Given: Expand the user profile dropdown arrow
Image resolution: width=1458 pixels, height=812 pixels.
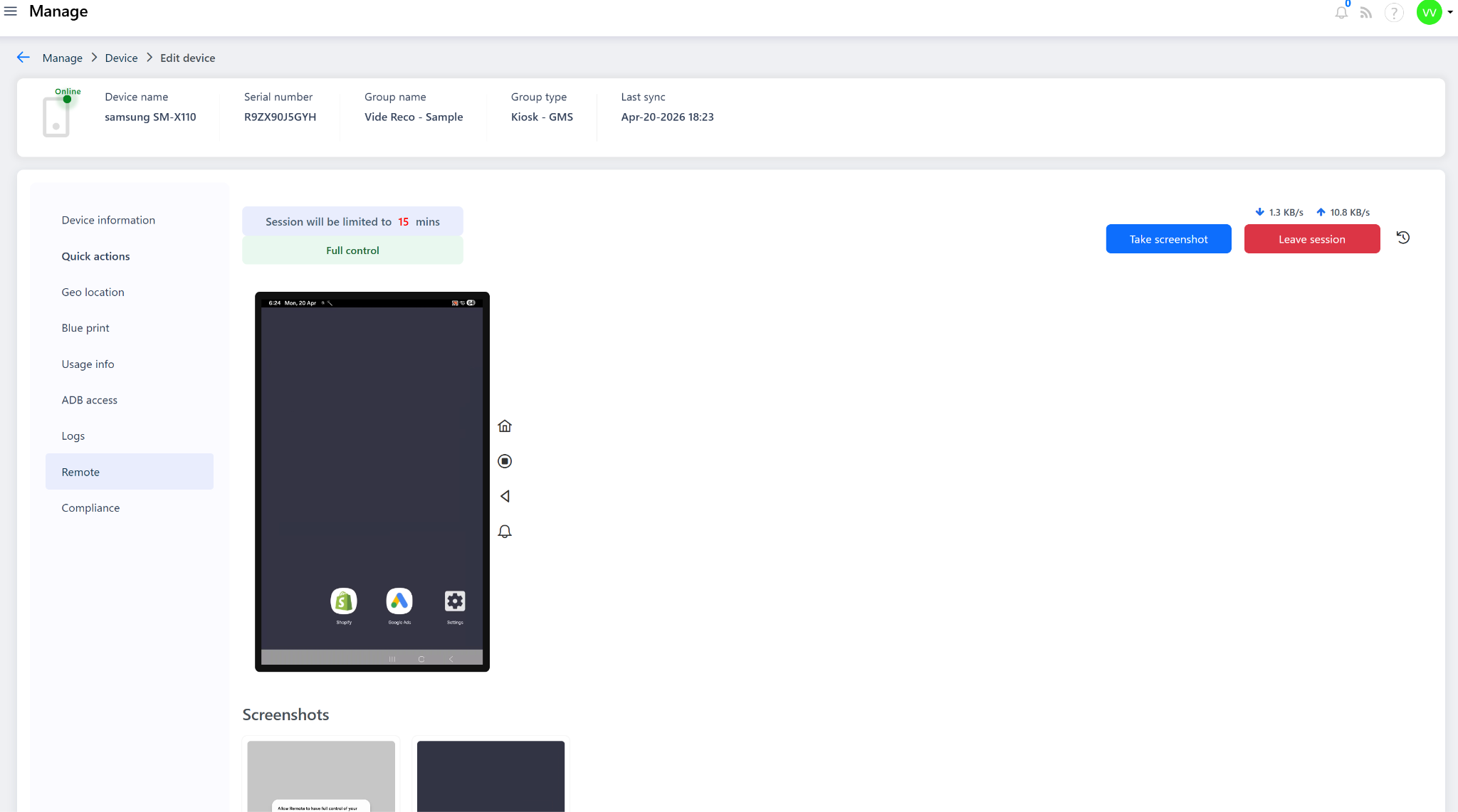Looking at the screenshot, I should 1450,12.
